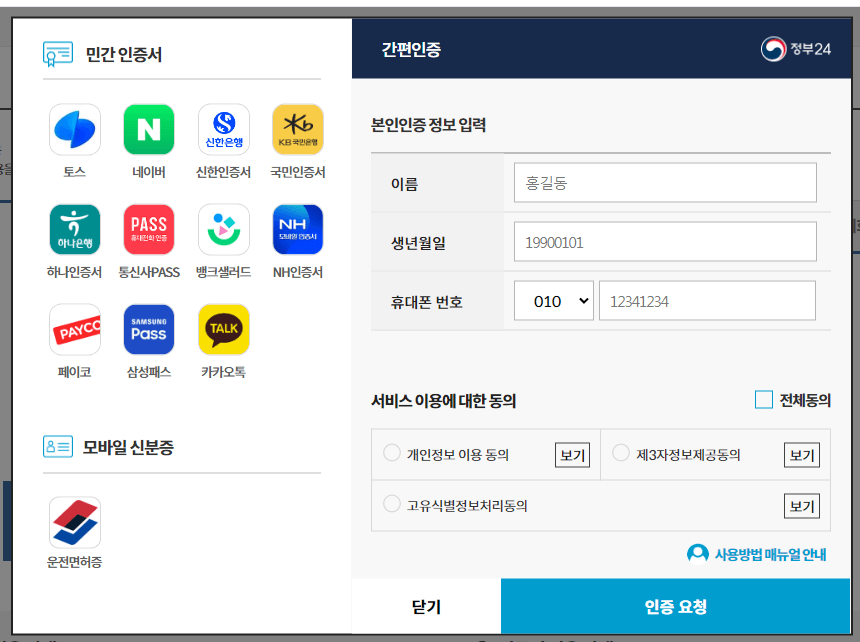Select 하나인증서 for verification

[74, 228]
